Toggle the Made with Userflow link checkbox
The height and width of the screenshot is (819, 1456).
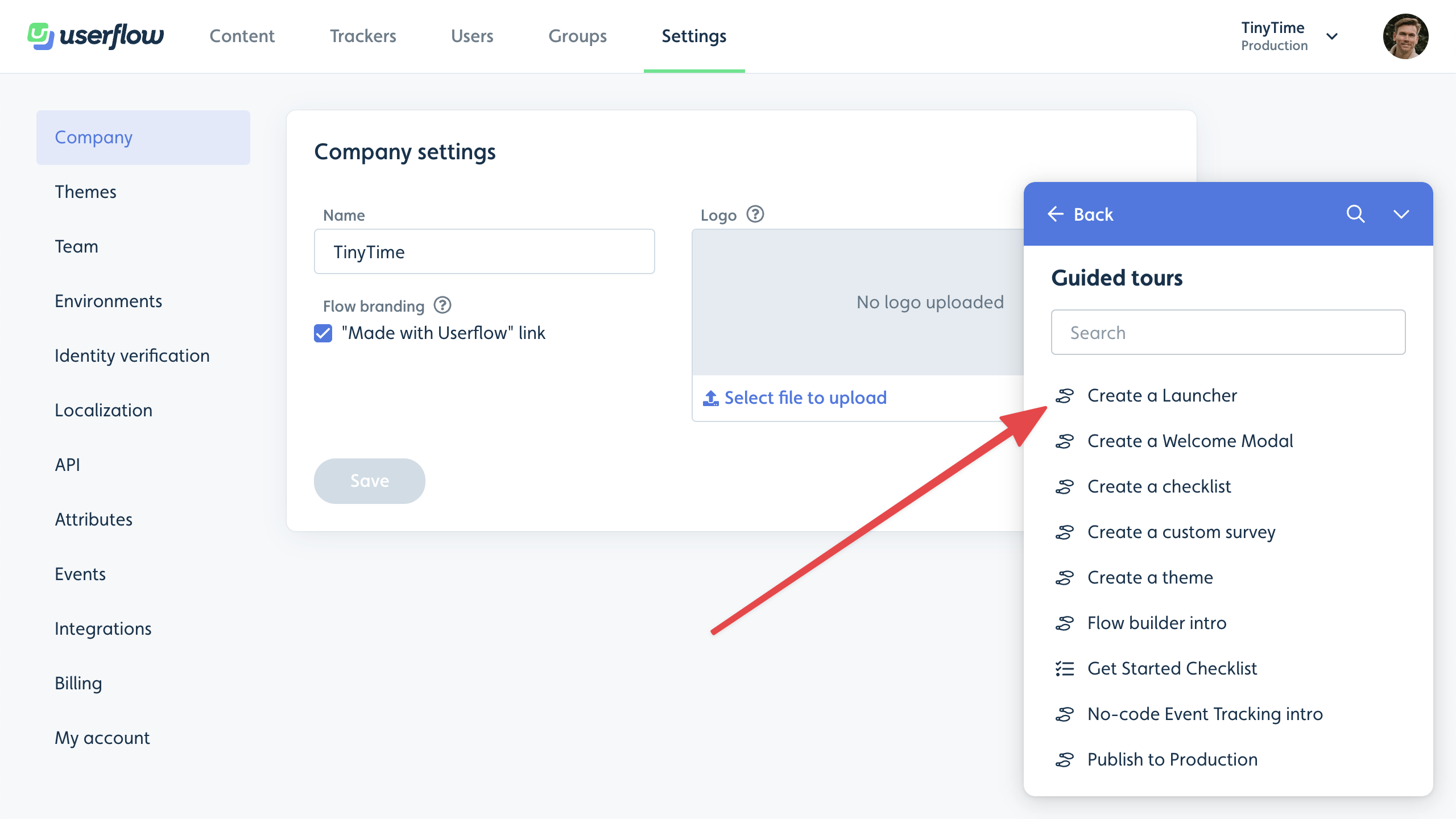click(323, 332)
